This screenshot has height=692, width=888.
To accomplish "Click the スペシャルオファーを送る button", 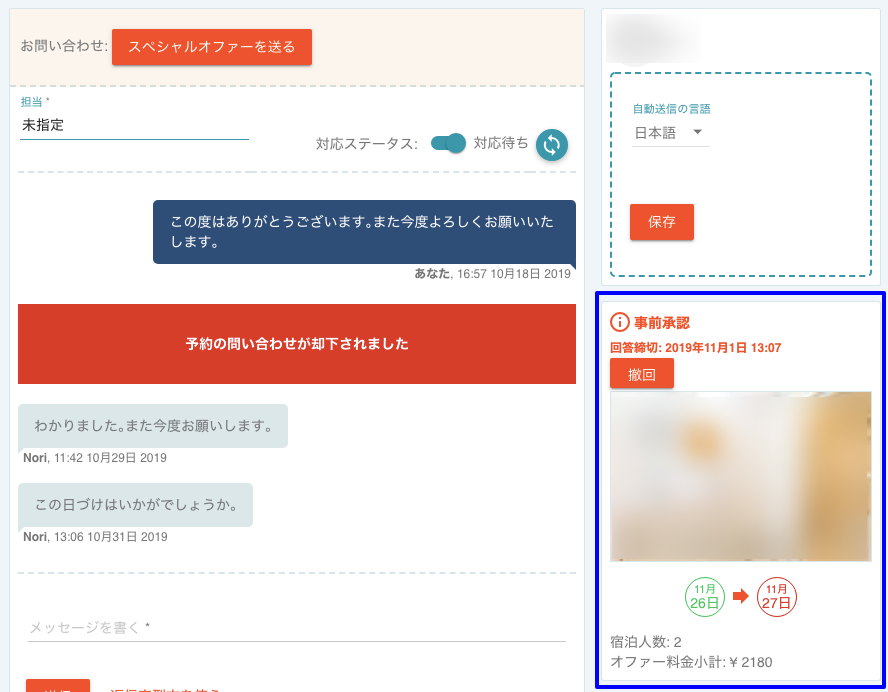I will coord(212,47).
